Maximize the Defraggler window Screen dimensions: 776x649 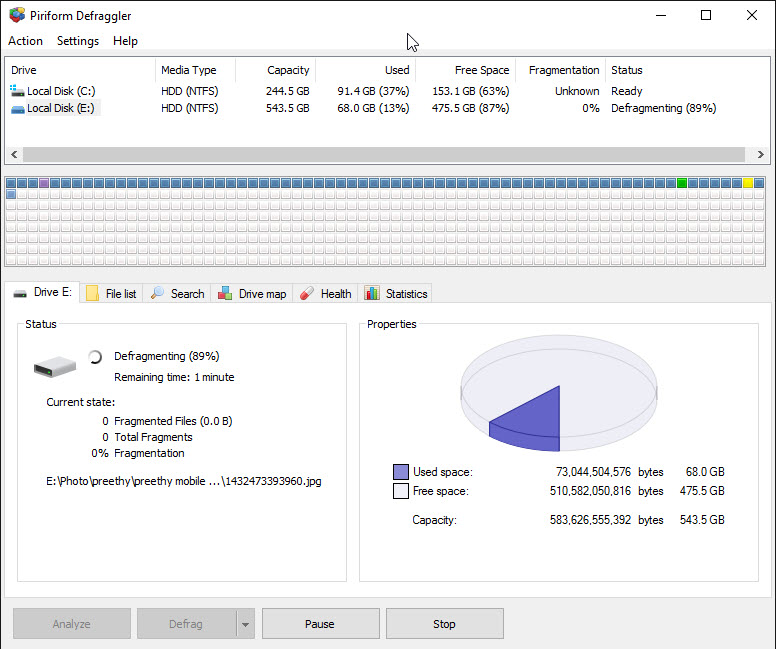pos(706,15)
